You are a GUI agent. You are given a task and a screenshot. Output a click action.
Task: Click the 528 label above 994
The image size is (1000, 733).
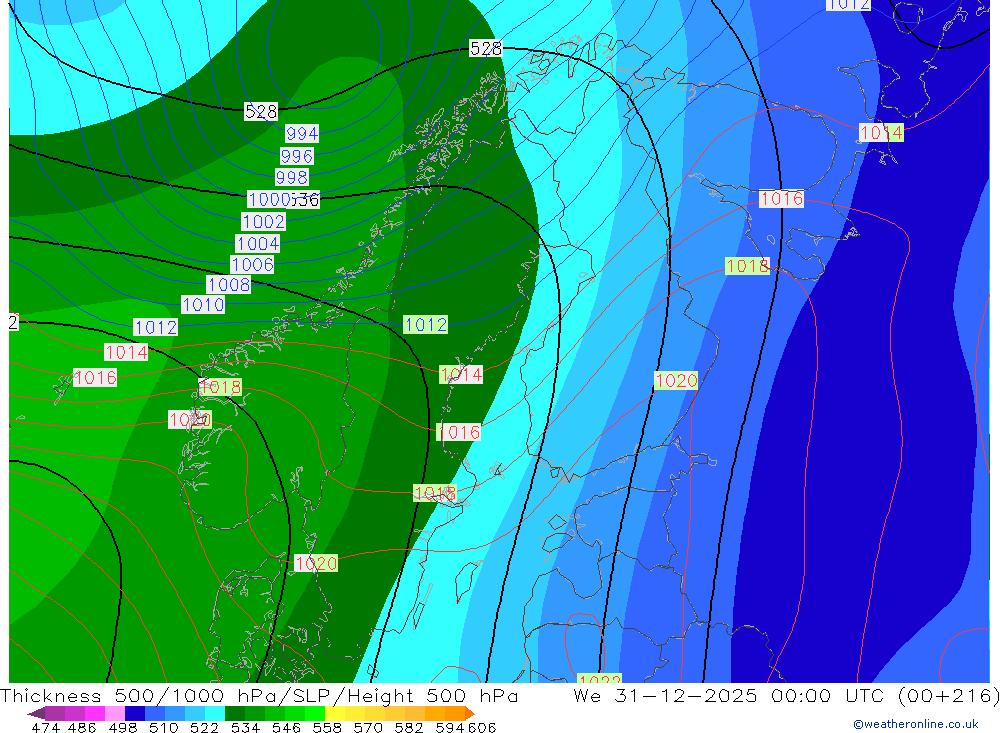click(261, 112)
